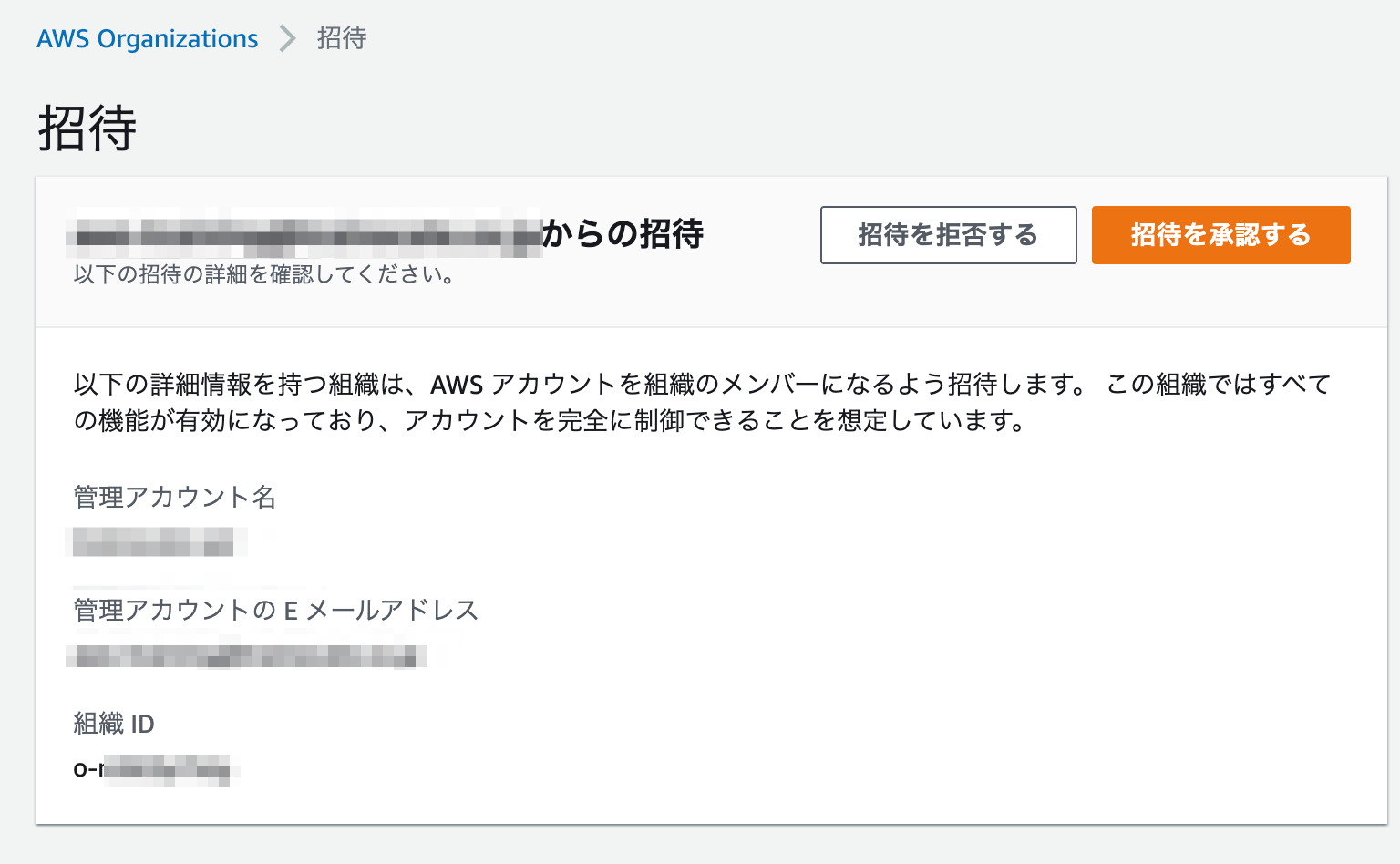Select the organization ID value starting with o-
1400x864 pixels.
156,769
